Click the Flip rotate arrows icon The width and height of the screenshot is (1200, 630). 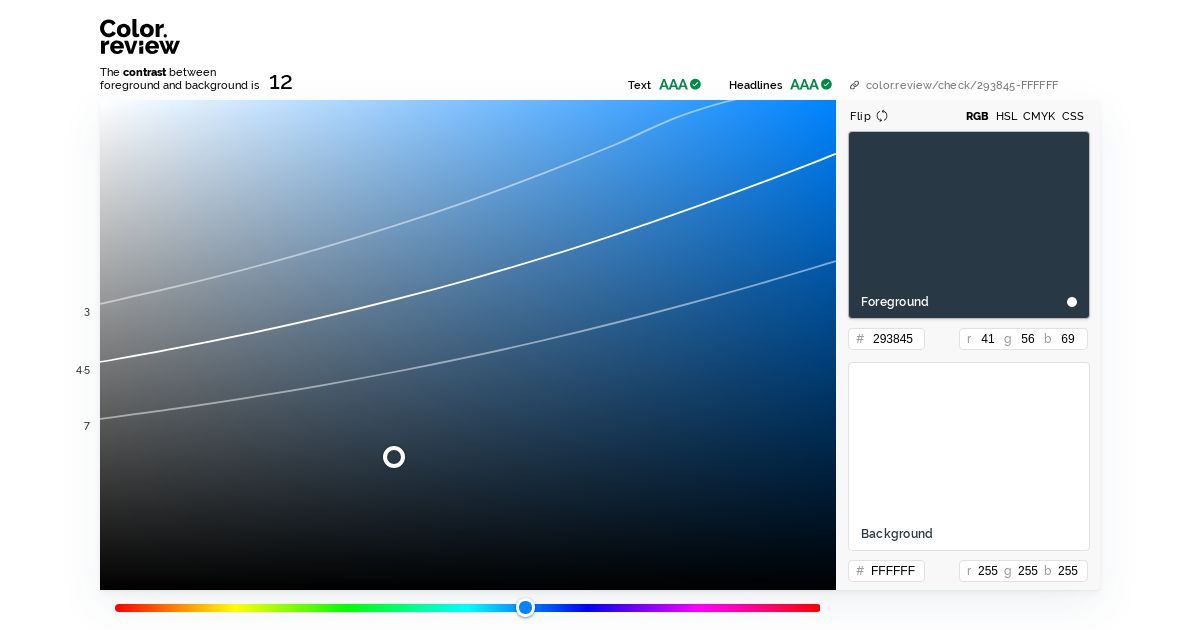coord(882,116)
